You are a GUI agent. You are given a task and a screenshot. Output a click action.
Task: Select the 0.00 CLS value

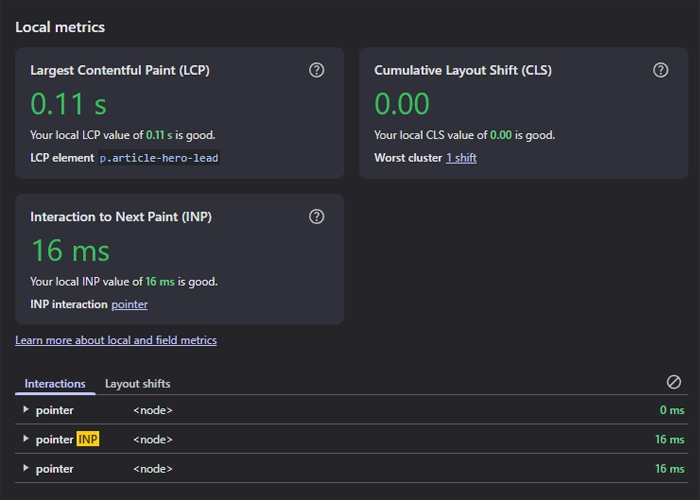point(402,104)
